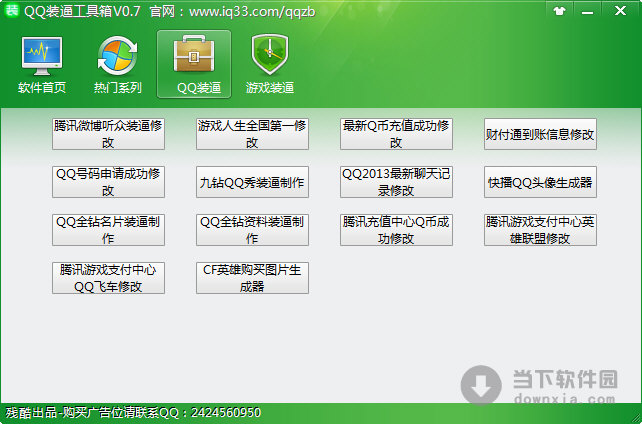Minimize the QQ装逼工具箱 window

(x=588, y=11)
